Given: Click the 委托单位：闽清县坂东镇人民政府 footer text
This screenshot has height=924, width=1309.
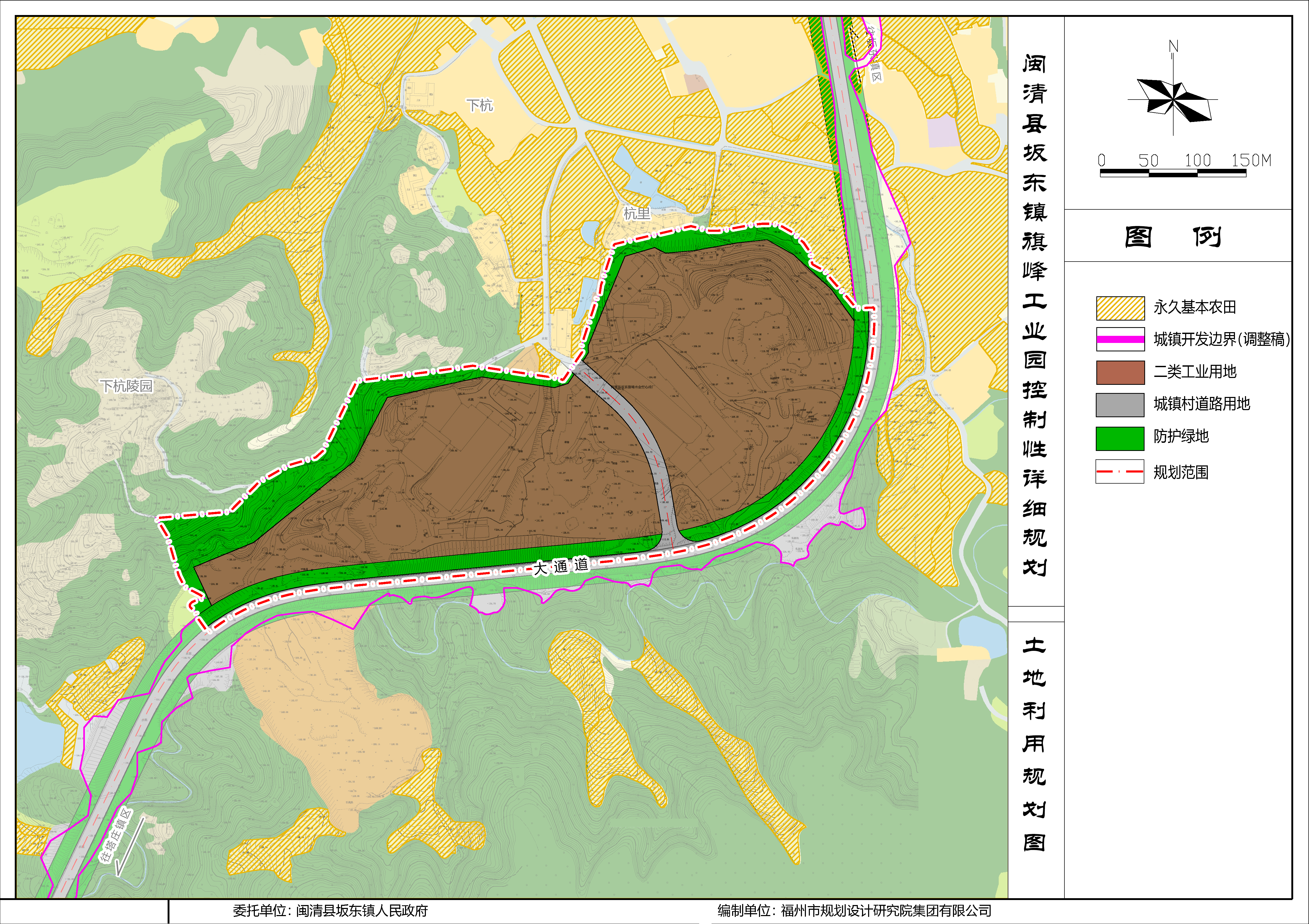Looking at the screenshot, I should (330, 911).
